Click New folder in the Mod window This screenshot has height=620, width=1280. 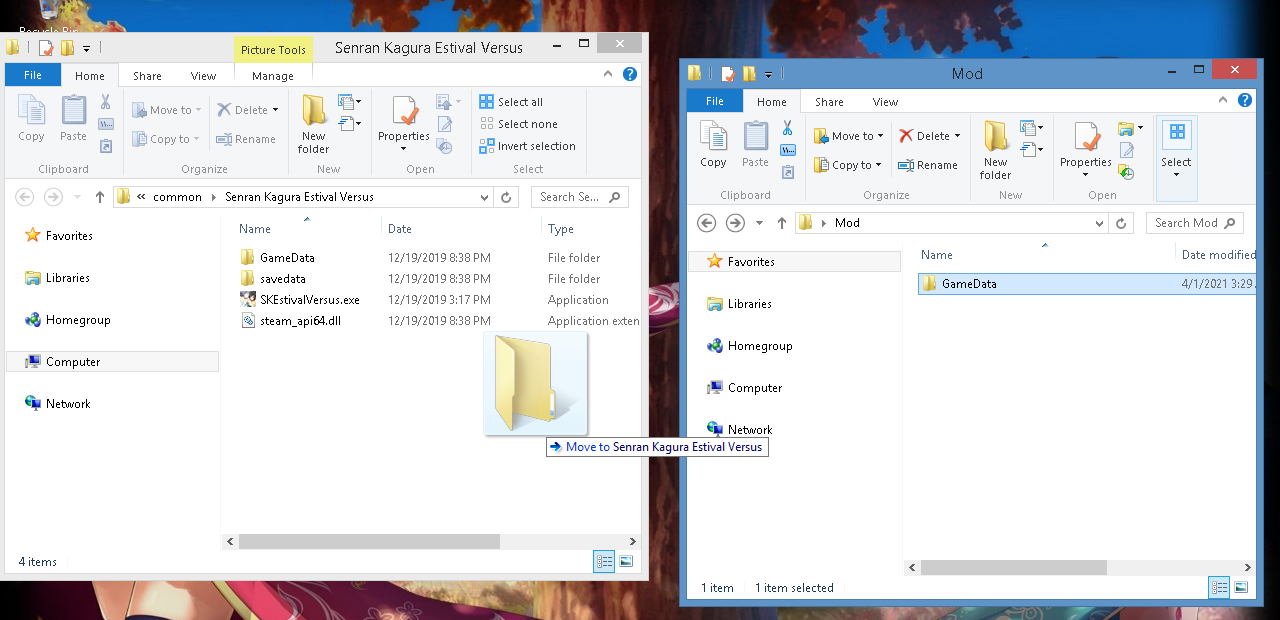(995, 150)
